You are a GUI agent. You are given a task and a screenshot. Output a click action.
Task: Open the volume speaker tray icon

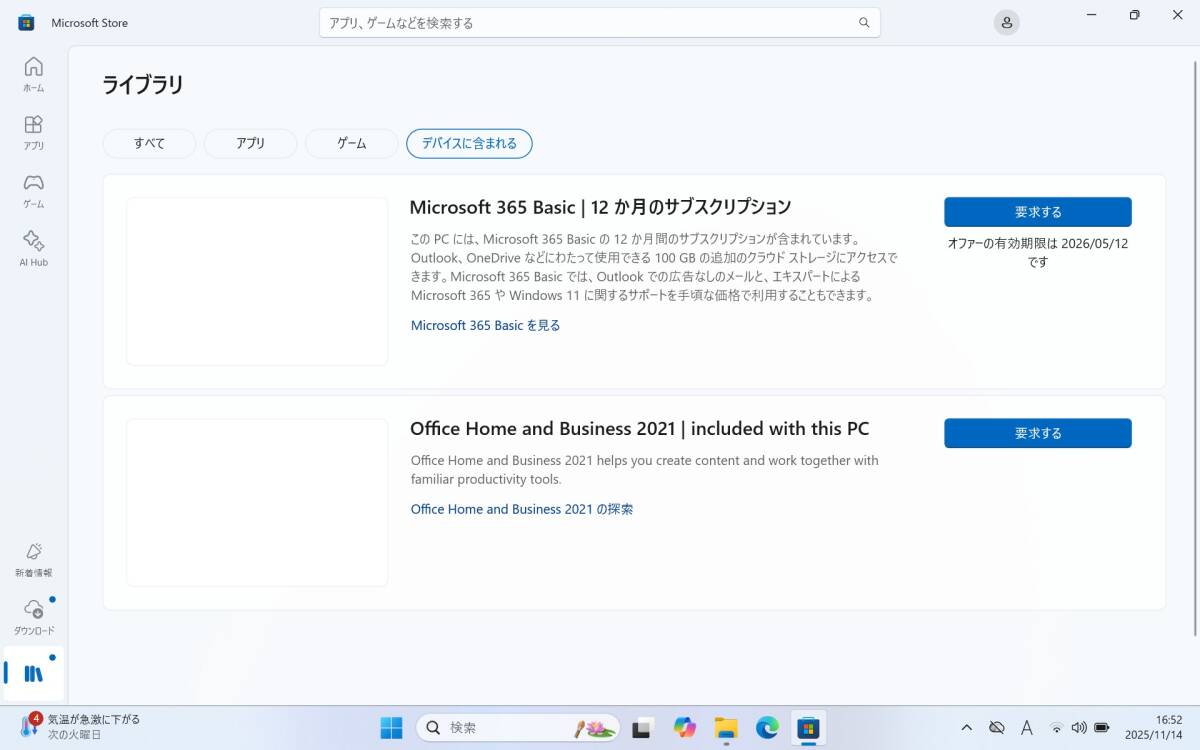1078,728
